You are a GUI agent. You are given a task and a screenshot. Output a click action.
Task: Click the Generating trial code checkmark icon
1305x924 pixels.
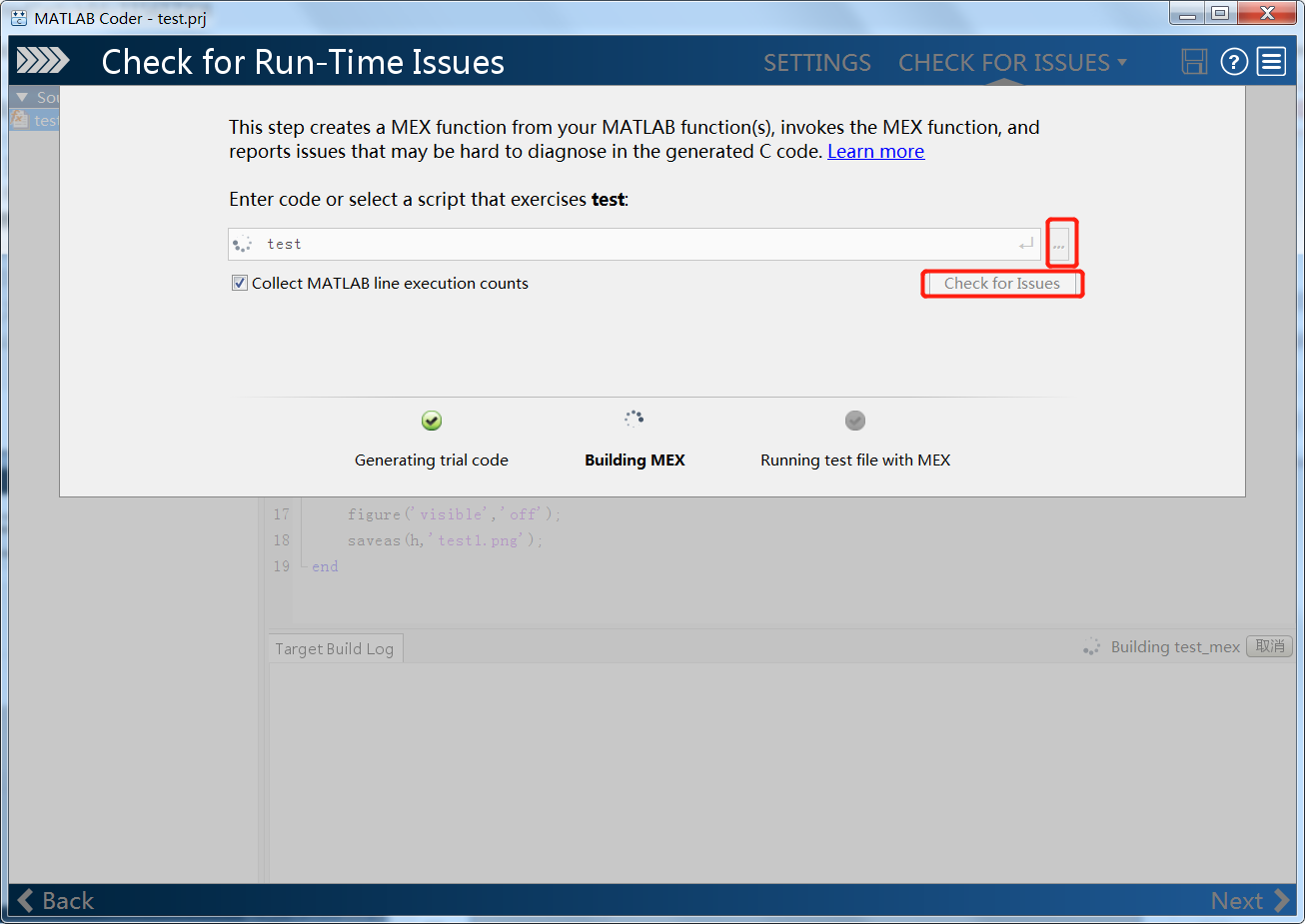(432, 421)
